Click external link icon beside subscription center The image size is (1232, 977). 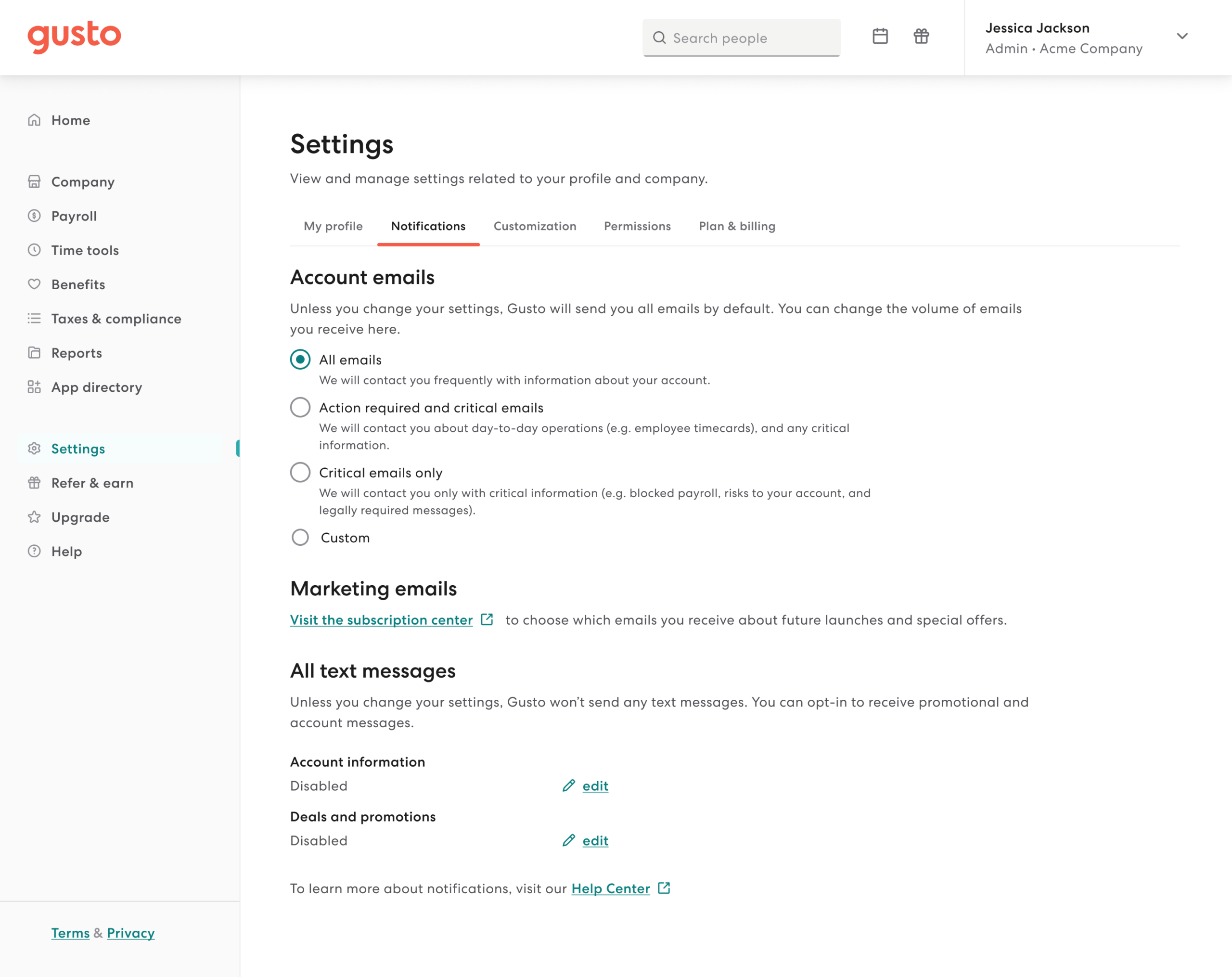click(487, 619)
